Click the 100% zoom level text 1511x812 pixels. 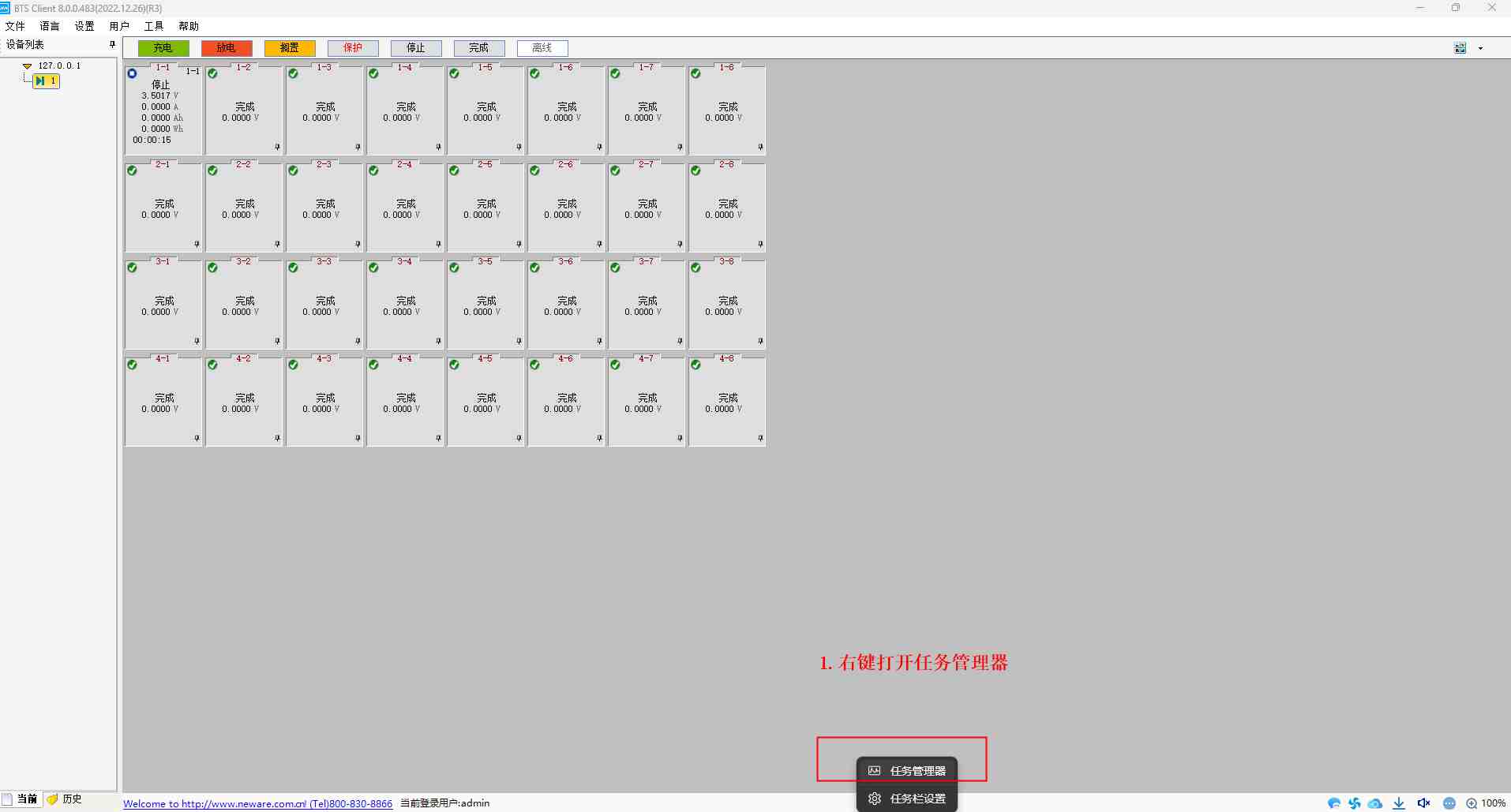coord(1493,803)
